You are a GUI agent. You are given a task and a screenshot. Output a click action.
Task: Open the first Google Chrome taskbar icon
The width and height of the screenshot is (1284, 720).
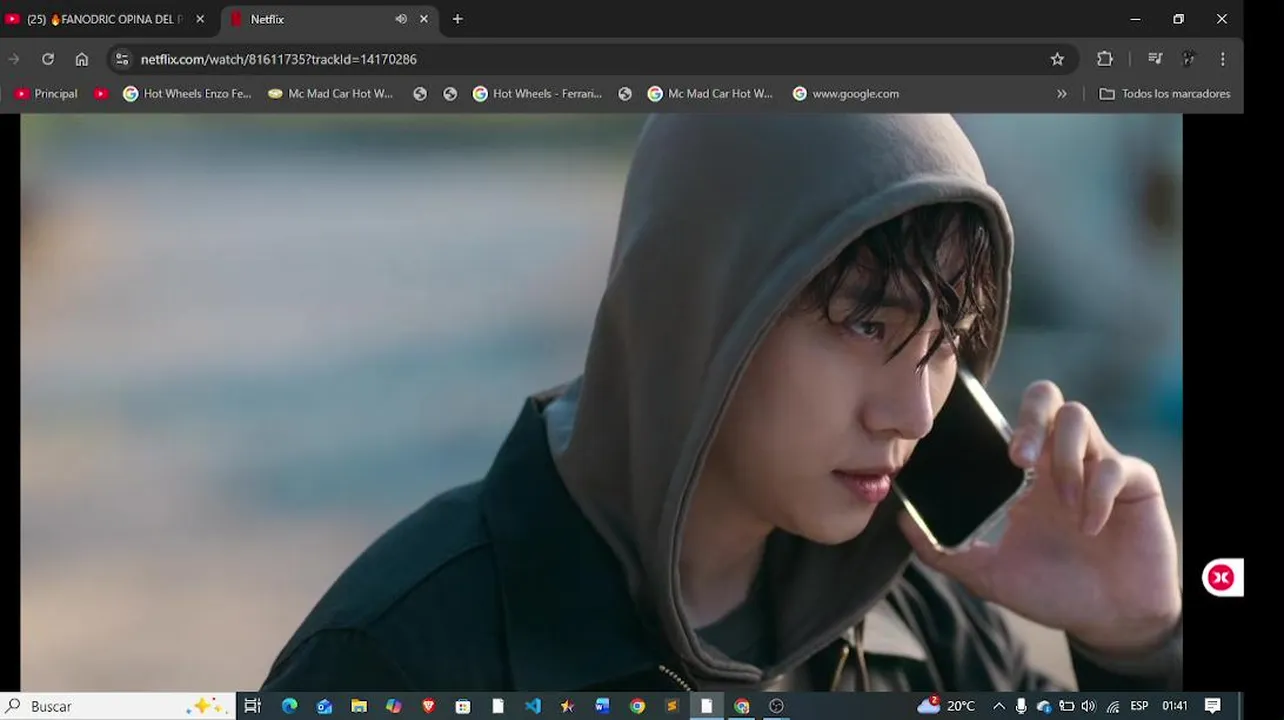637,706
